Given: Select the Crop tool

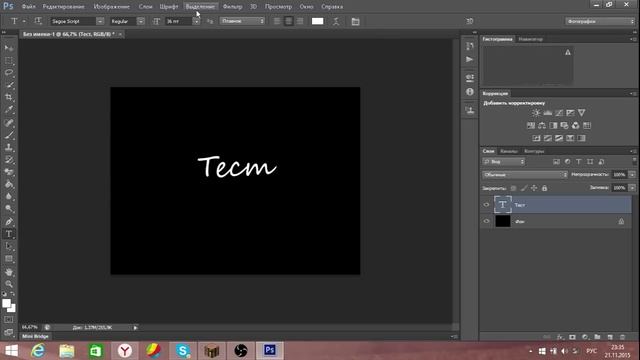Looking at the screenshot, I should (9, 97).
